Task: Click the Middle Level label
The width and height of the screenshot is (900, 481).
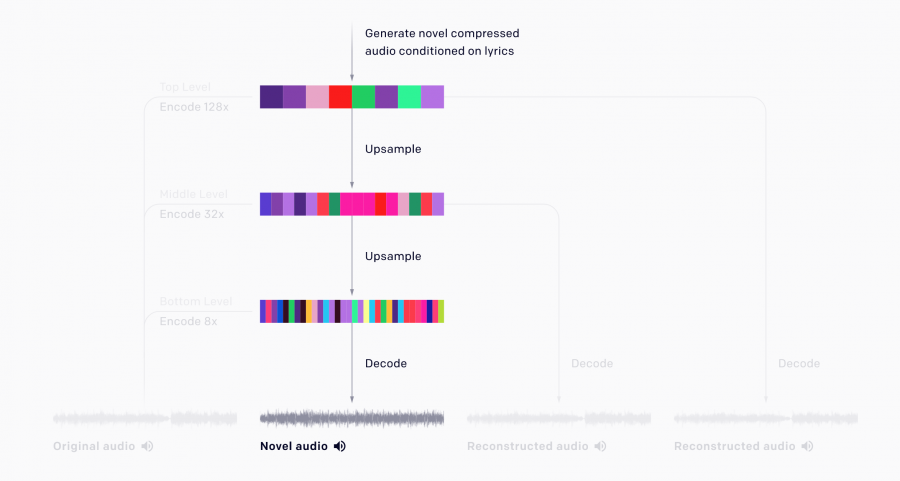Action: (193, 194)
